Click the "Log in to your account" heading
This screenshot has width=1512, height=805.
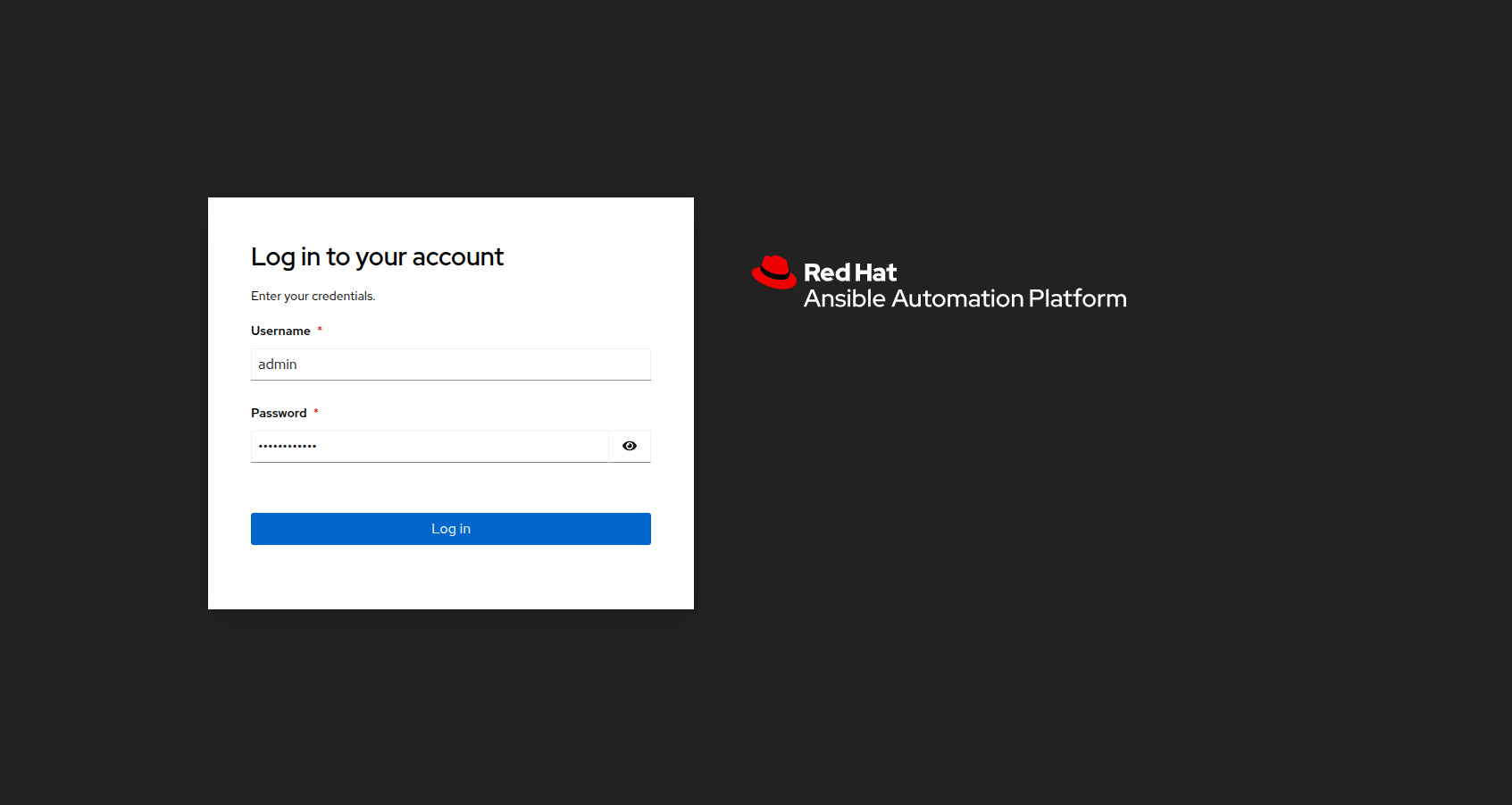point(377,257)
